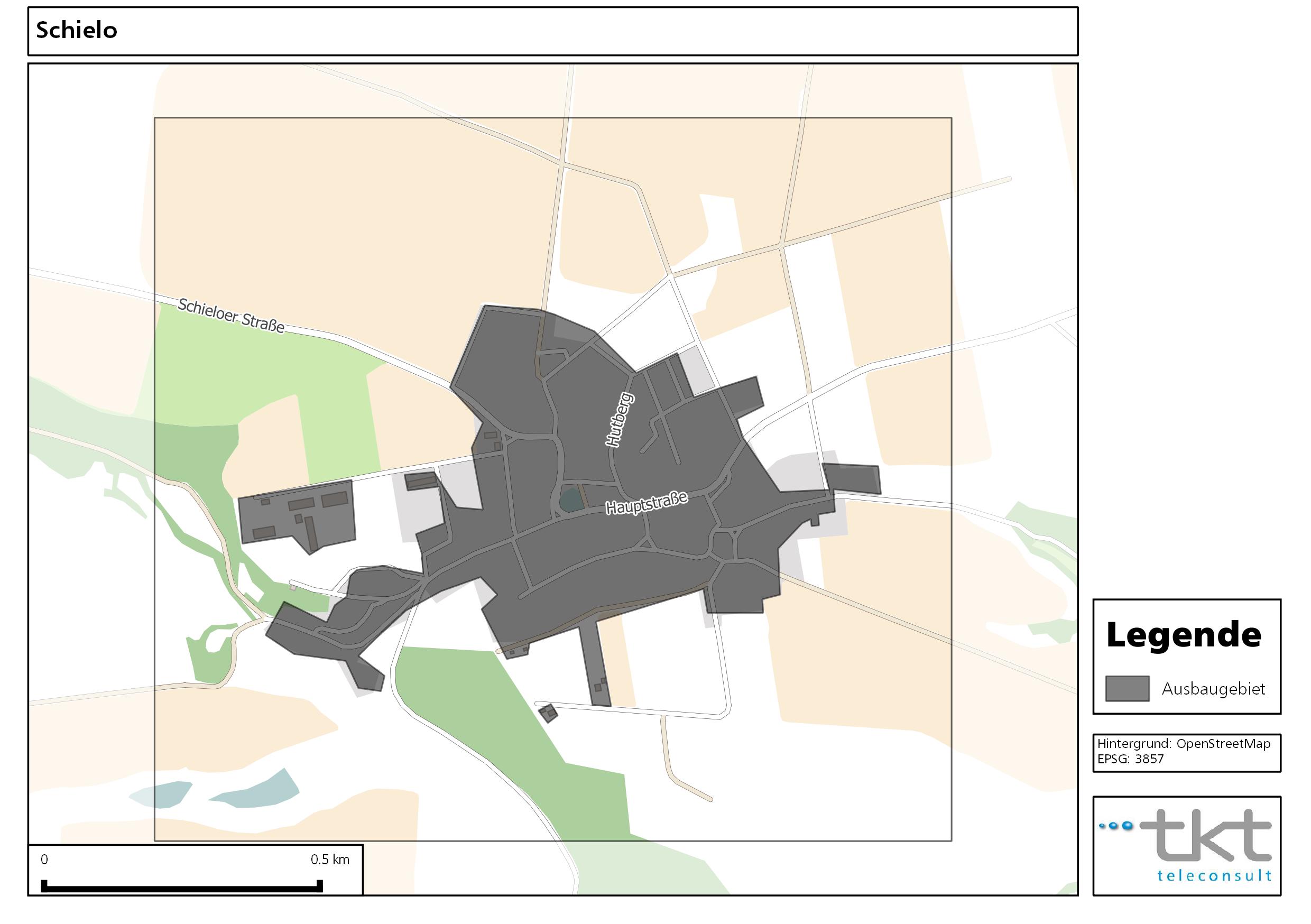Click the 'Legende' heading
1311x924 pixels.
click(1184, 635)
